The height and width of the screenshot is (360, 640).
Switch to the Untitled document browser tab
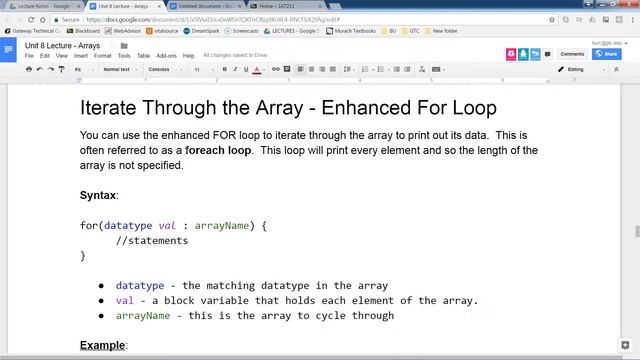pos(205,6)
